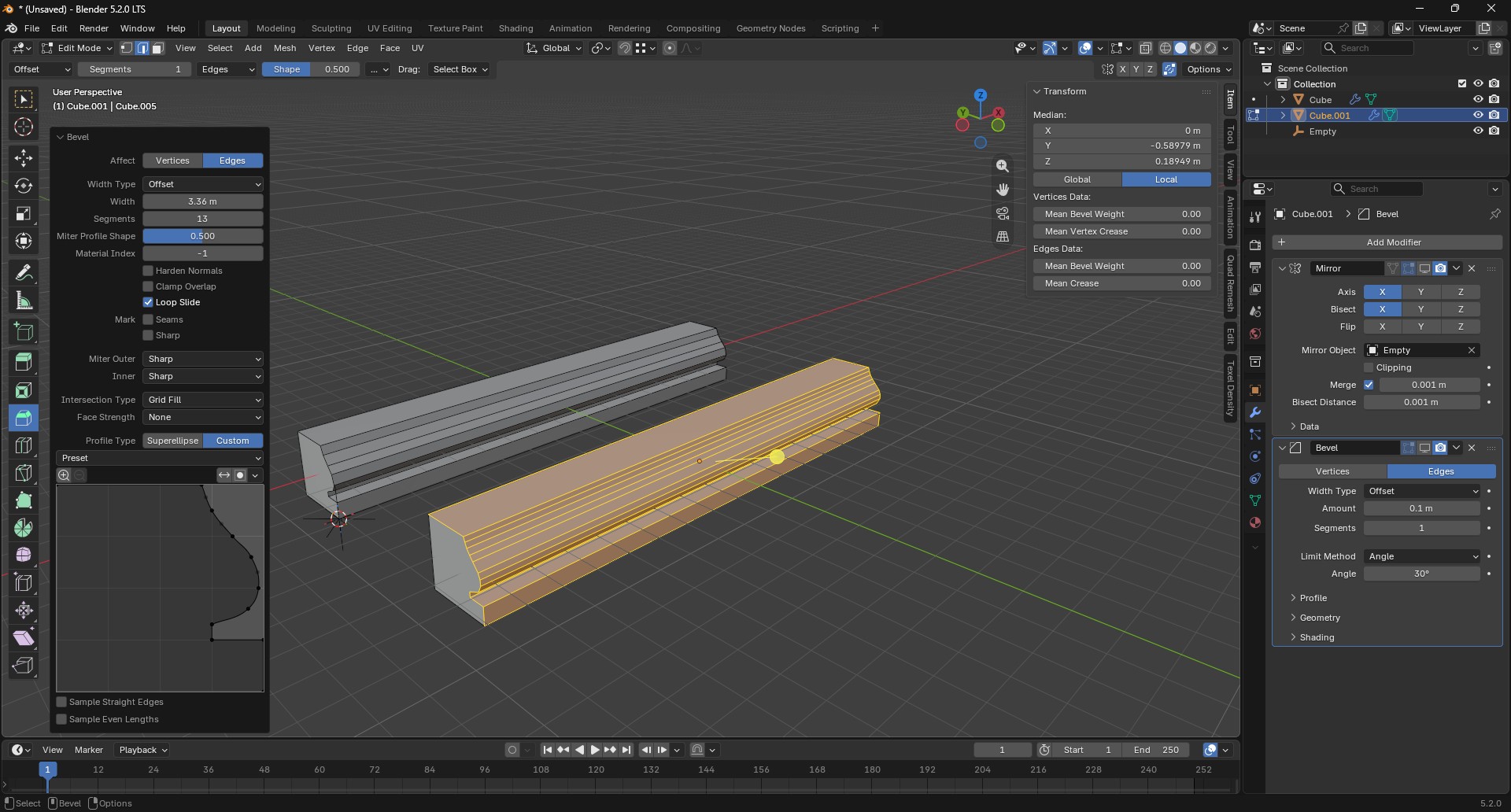Viewport: 1511px width, 812px height.
Task: Adjust the Shape slider in tool header
Action: 311,69
